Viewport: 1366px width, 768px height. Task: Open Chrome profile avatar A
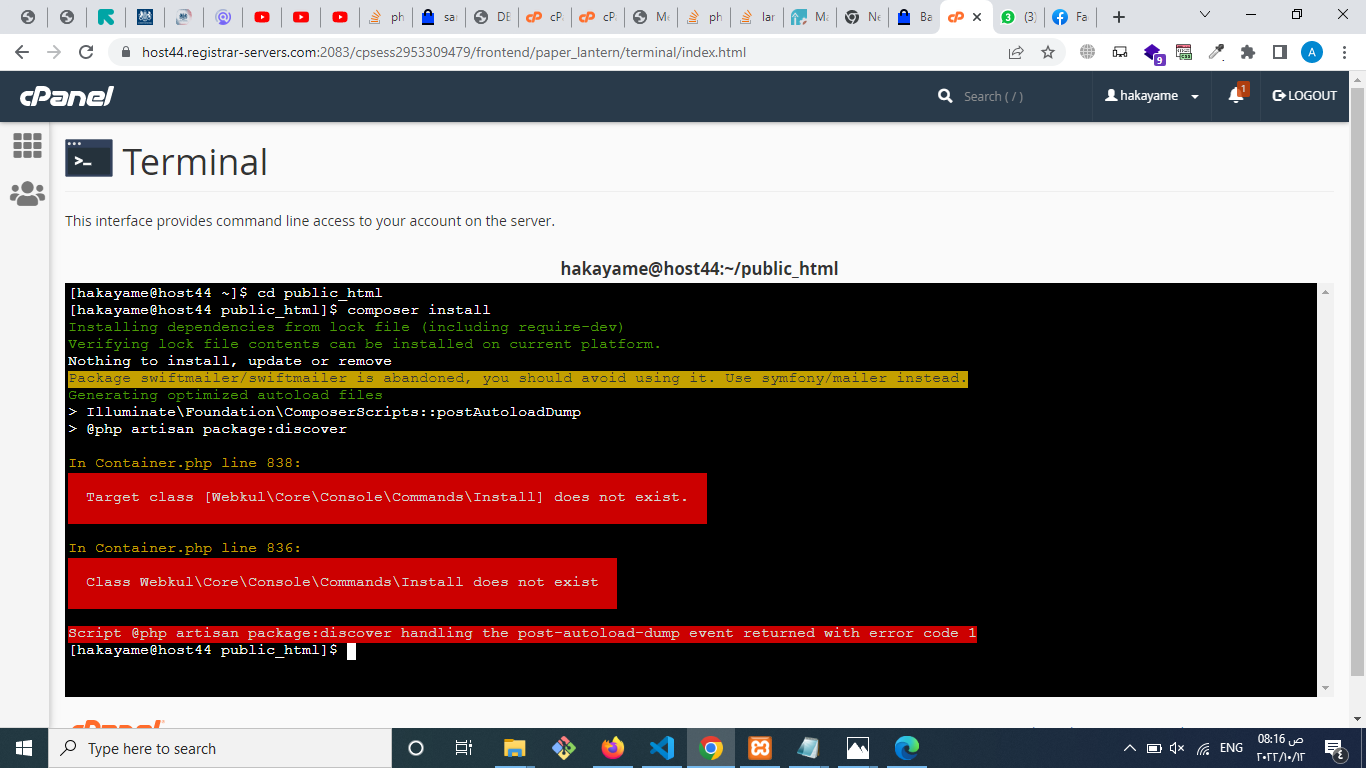tap(1312, 52)
